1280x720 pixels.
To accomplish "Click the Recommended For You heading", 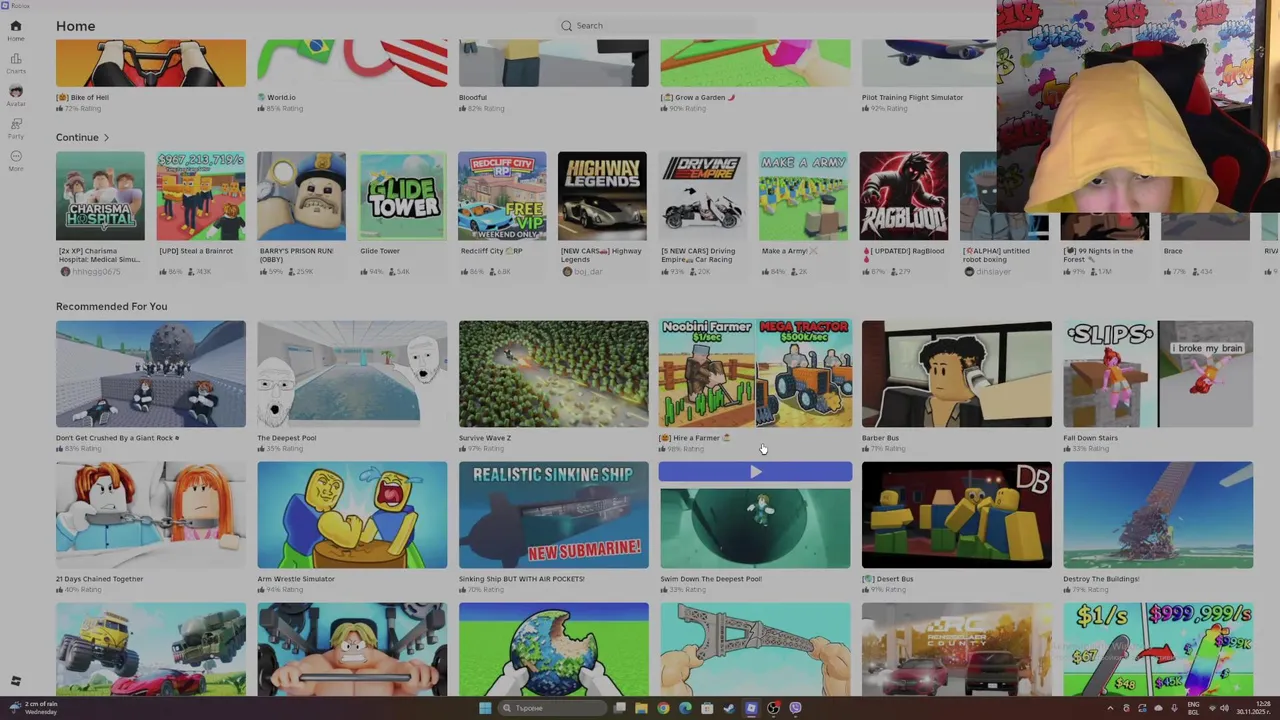I will (x=111, y=306).
